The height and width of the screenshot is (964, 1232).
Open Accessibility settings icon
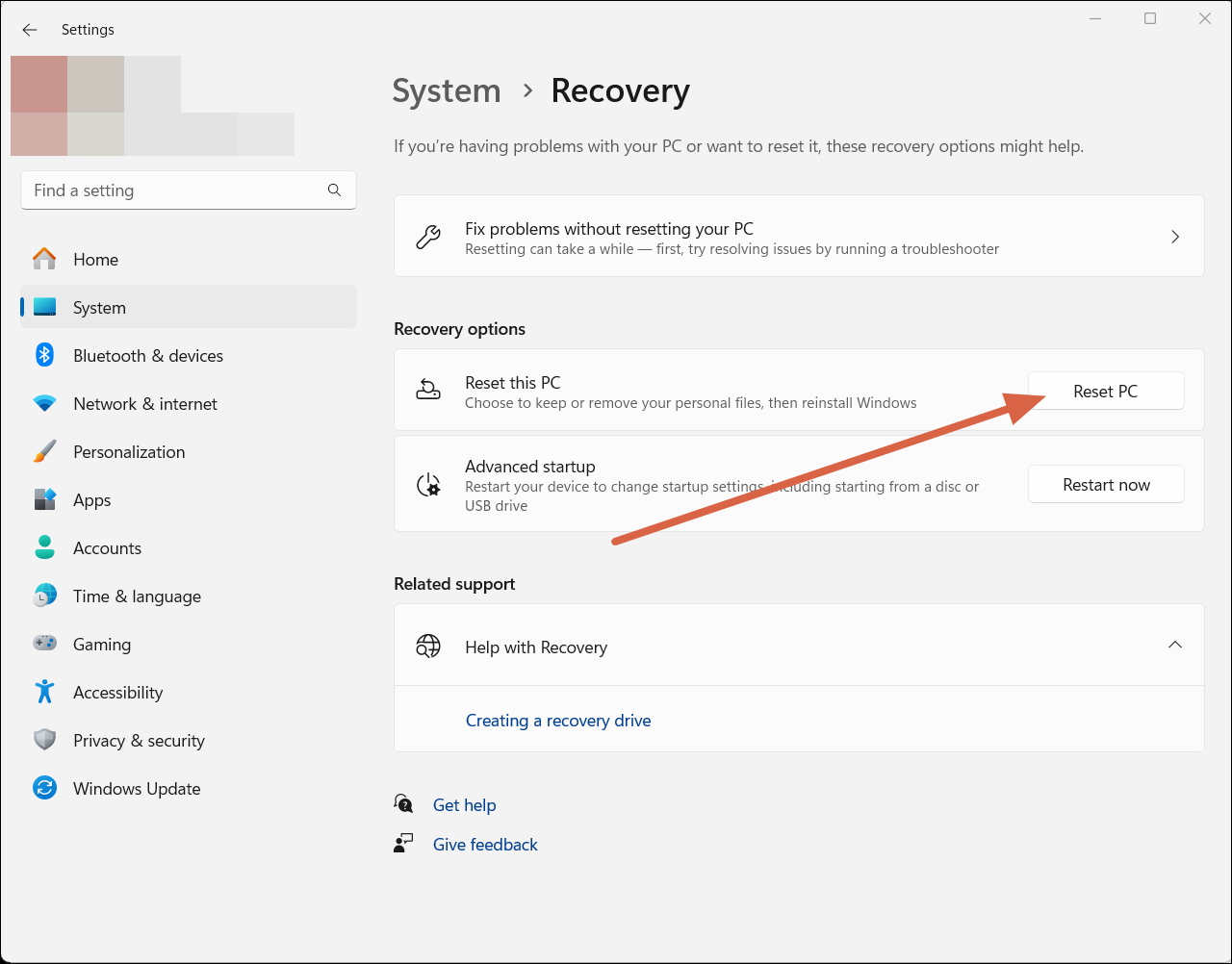point(44,692)
